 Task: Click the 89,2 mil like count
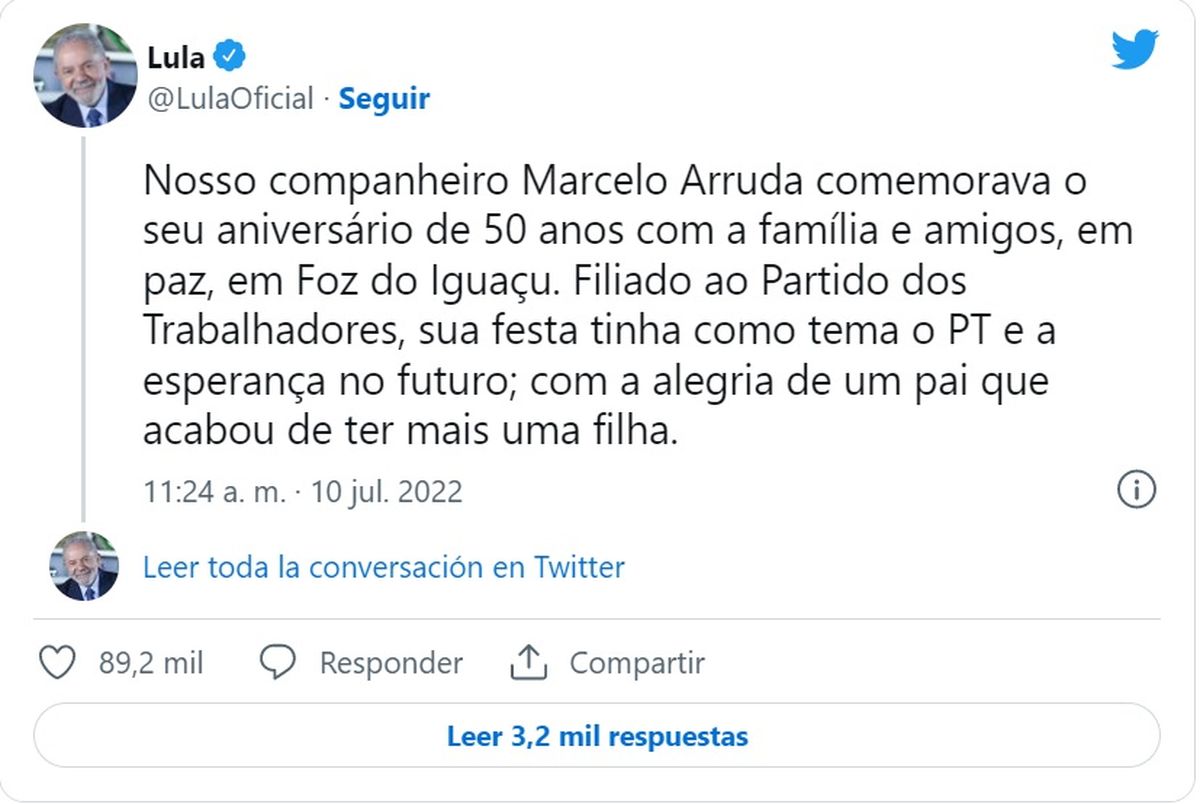coord(151,663)
